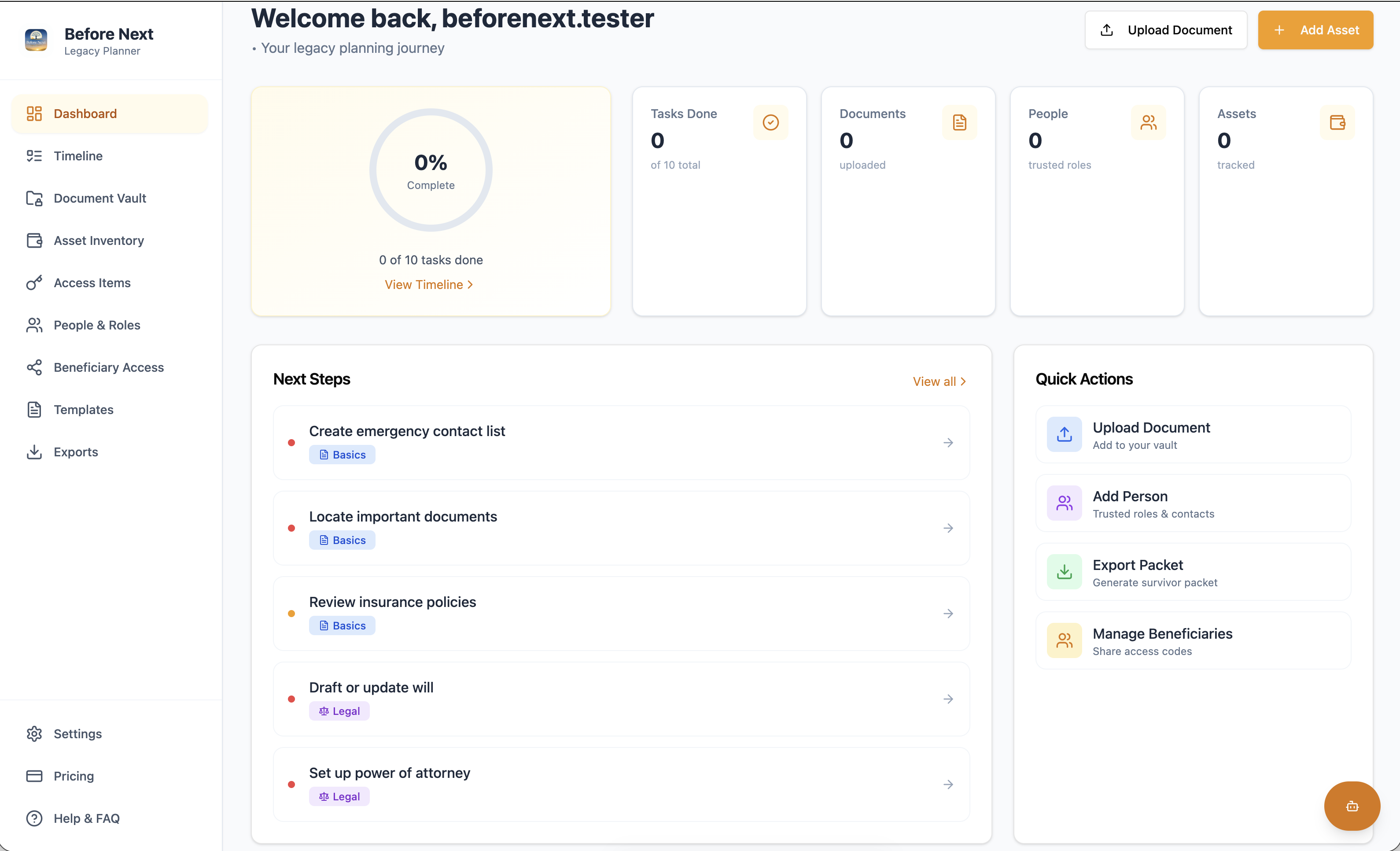Click the Templates file icon in sidebar
Viewport: 1400px width, 851px height.
coord(34,410)
